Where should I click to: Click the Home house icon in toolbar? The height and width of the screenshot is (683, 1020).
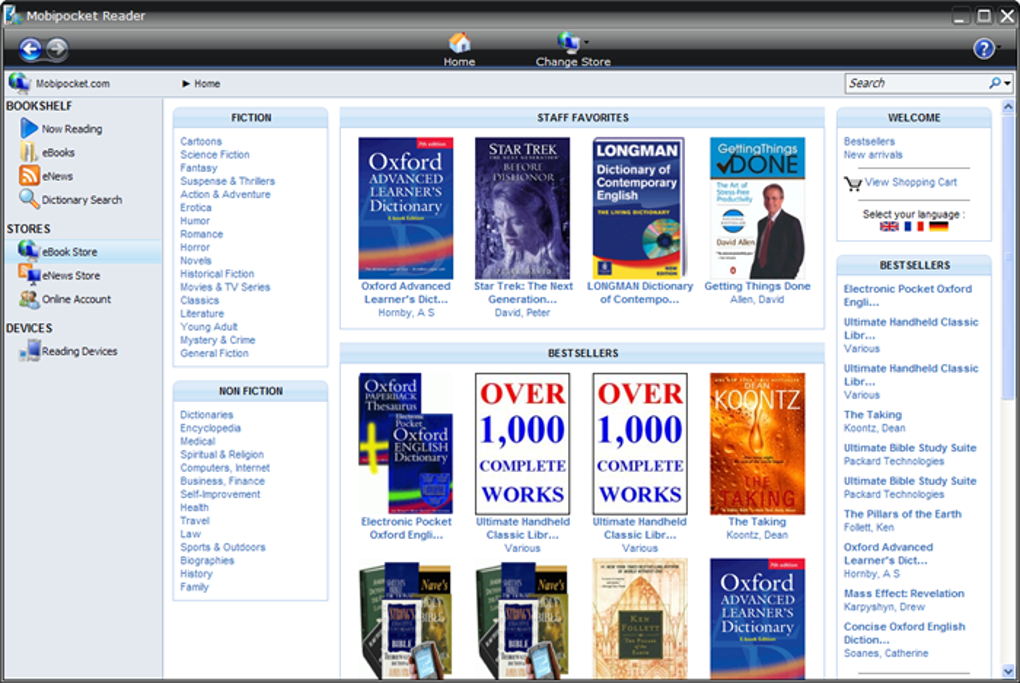pyautogui.click(x=459, y=43)
